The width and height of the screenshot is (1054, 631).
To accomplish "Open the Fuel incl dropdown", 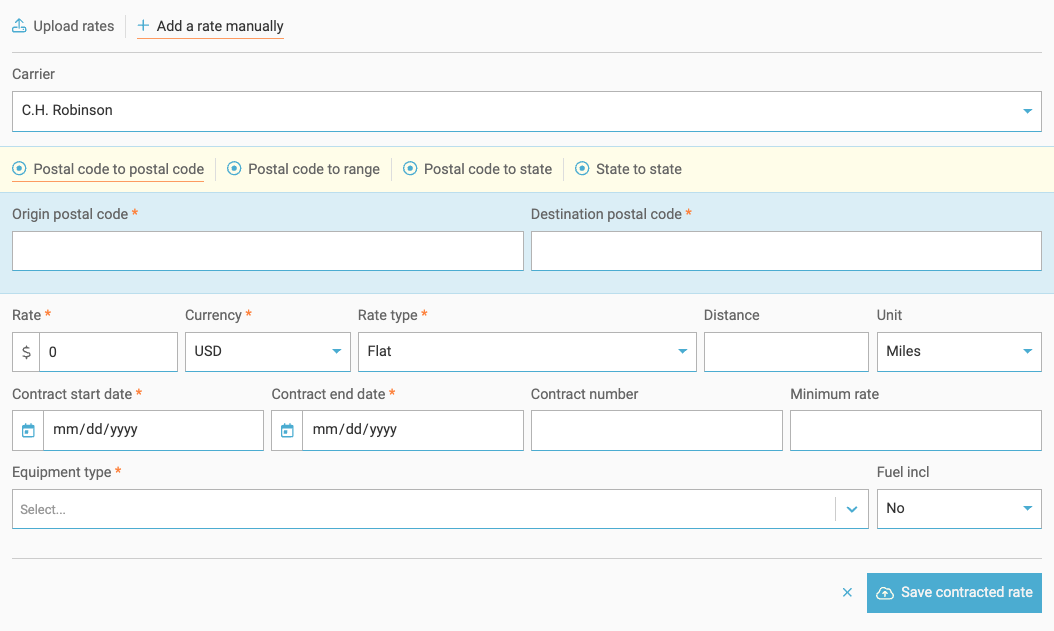I will pos(958,509).
